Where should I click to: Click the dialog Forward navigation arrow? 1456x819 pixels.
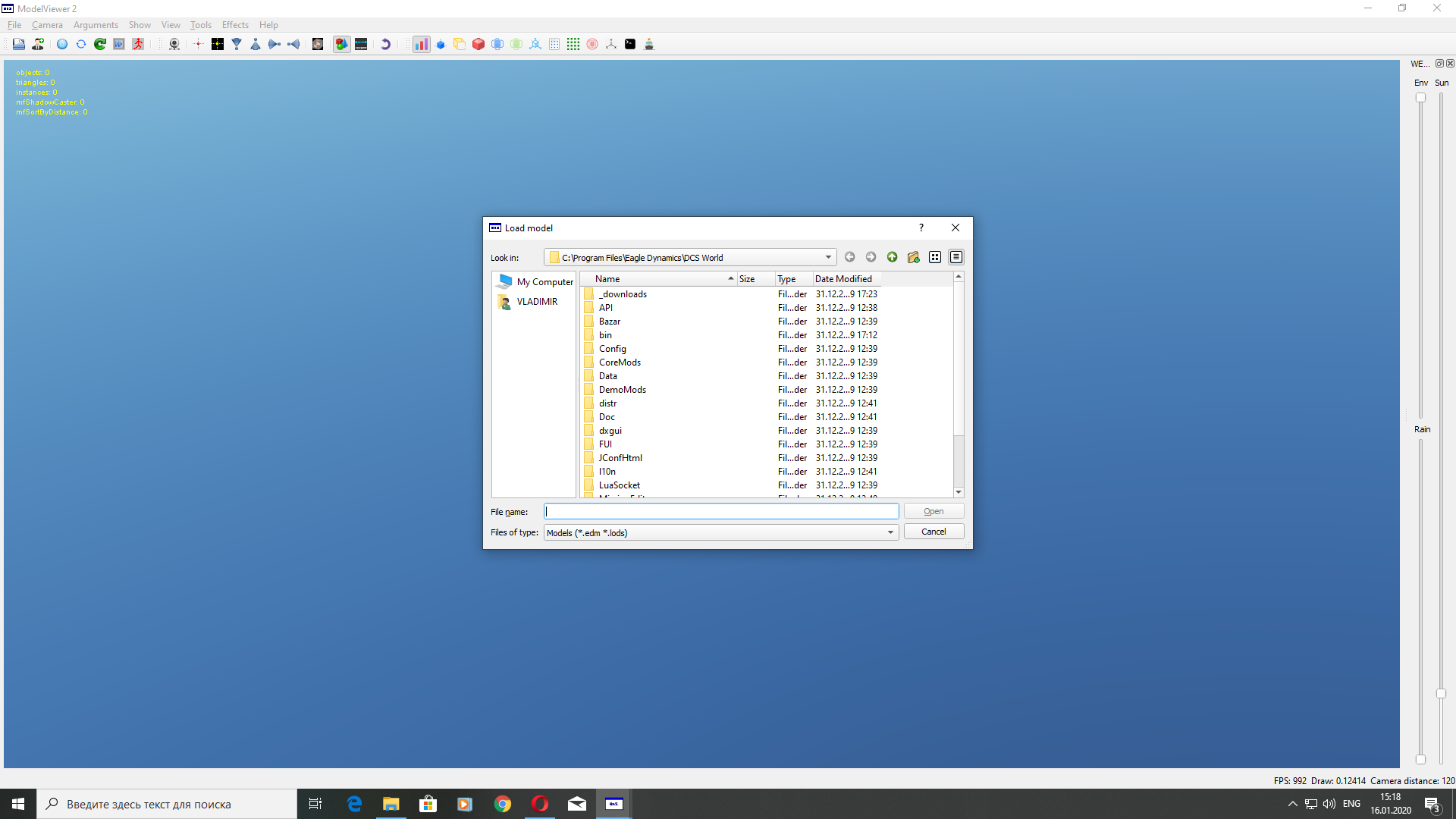coord(871,257)
